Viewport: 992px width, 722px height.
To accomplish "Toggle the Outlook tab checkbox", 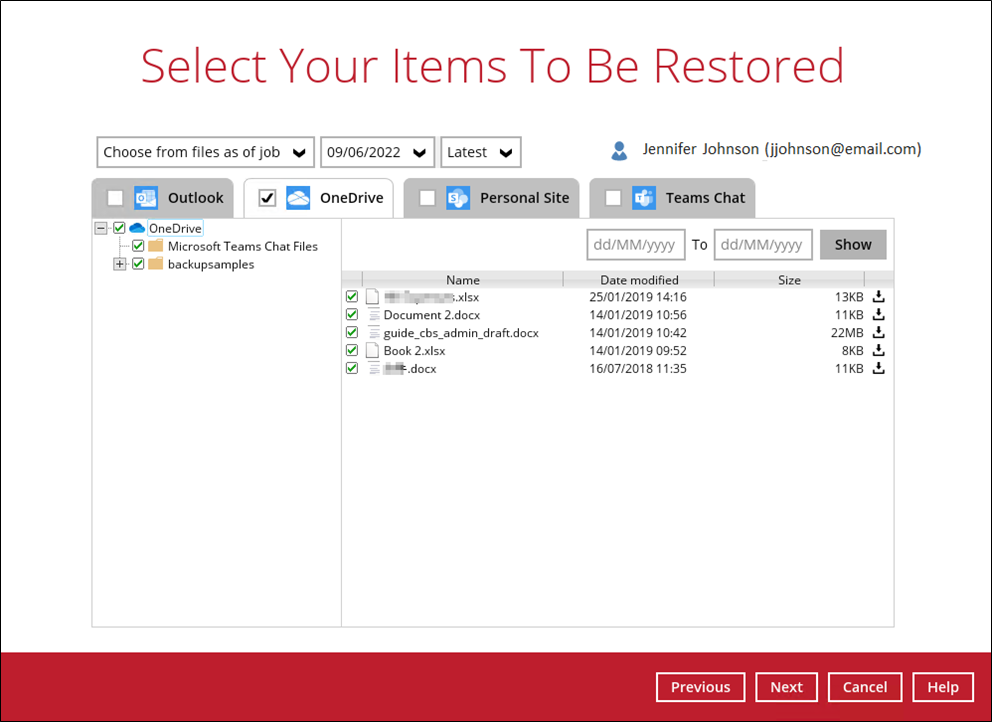I will pos(115,198).
